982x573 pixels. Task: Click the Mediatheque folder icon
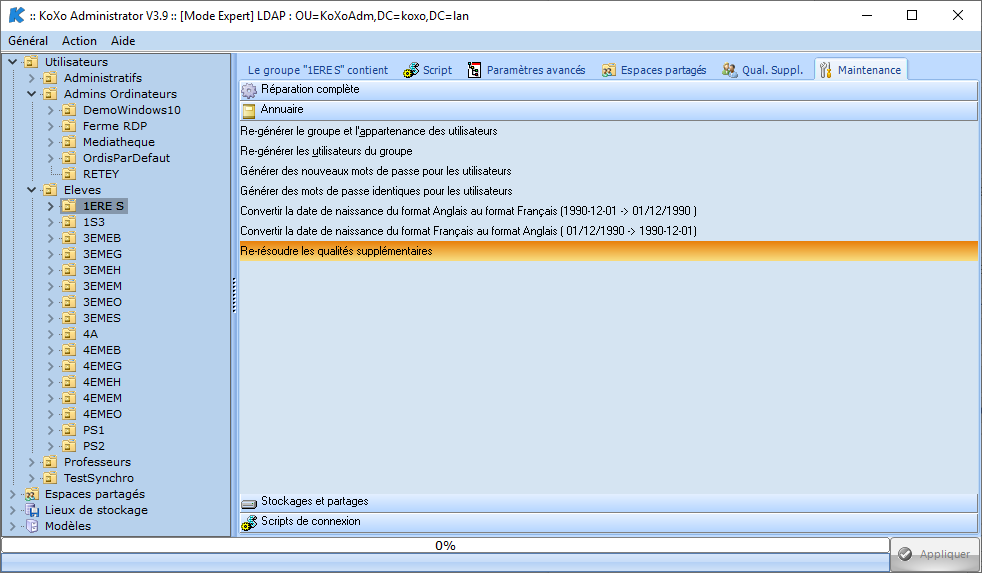pyautogui.click(x=70, y=142)
